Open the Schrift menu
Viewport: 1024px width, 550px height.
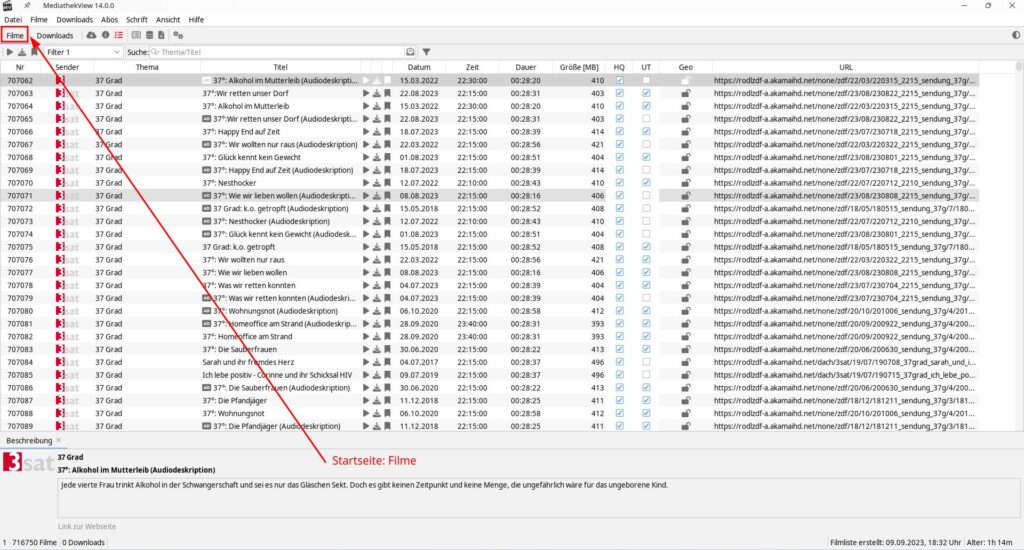136,20
